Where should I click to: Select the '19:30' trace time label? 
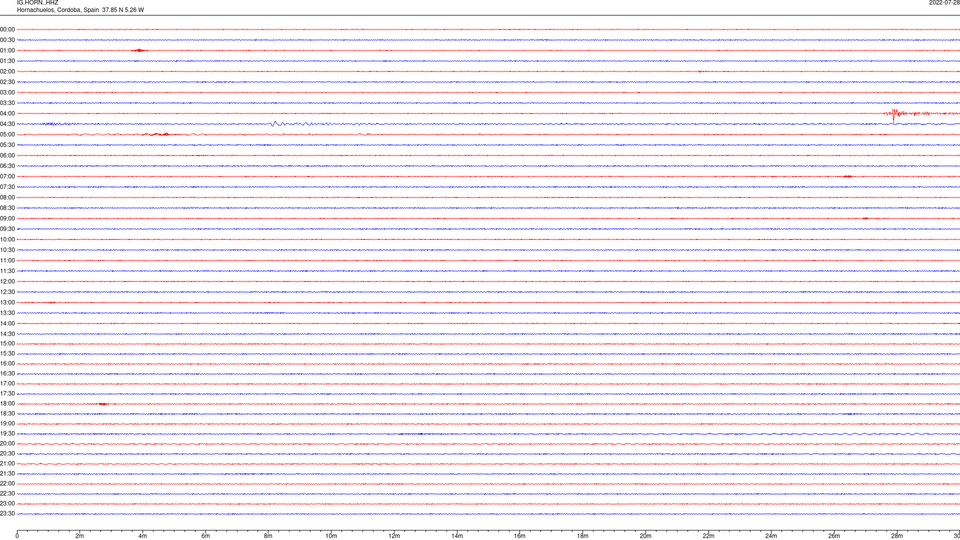pos(7,433)
